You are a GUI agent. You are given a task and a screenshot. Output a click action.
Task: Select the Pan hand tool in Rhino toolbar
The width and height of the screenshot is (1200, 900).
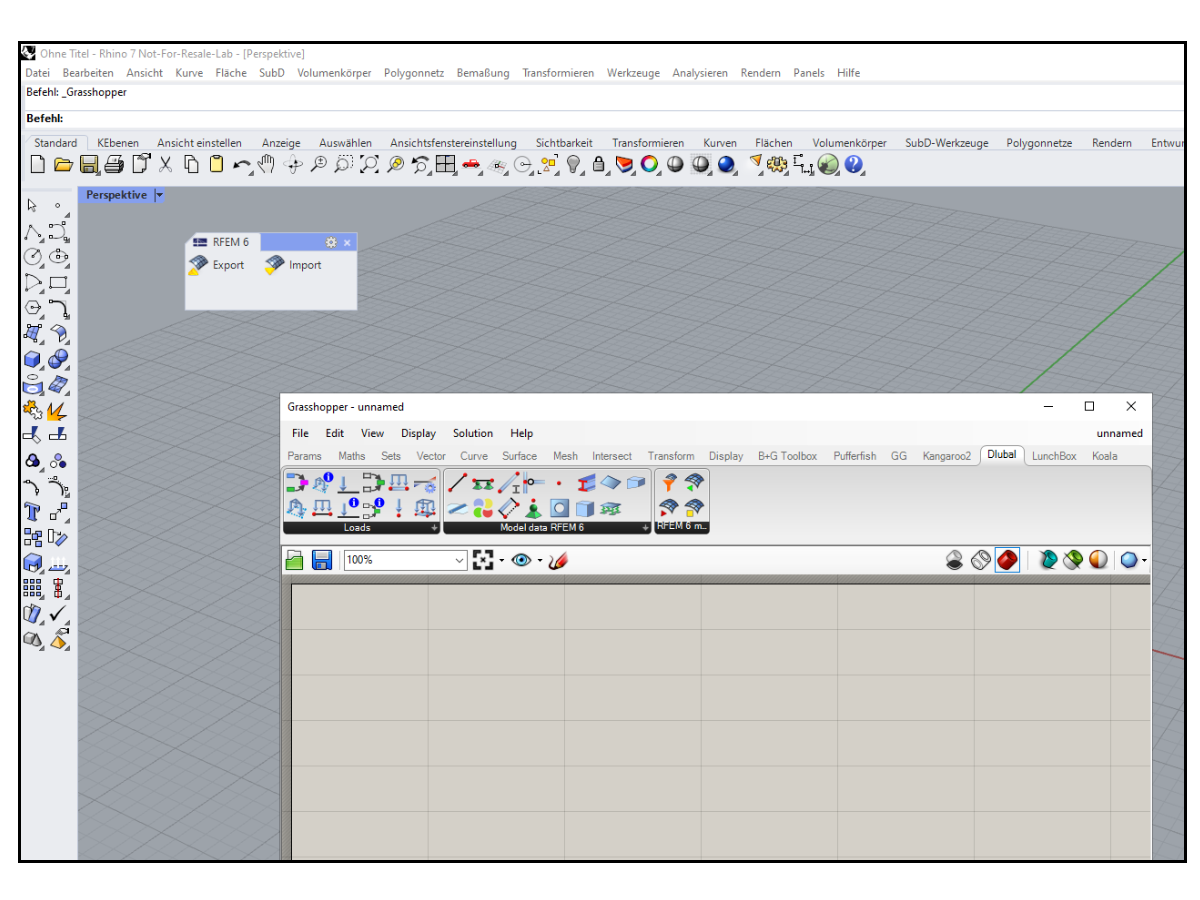click(264, 165)
